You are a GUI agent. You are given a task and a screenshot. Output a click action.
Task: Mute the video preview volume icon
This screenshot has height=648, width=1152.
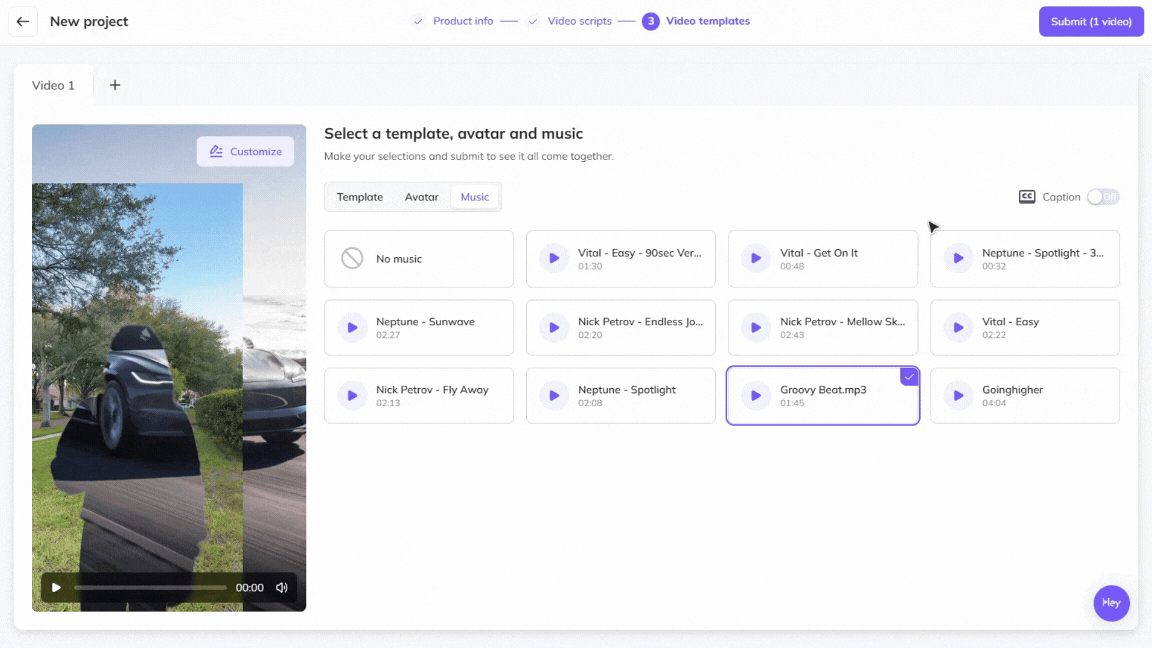click(x=282, y=588)
